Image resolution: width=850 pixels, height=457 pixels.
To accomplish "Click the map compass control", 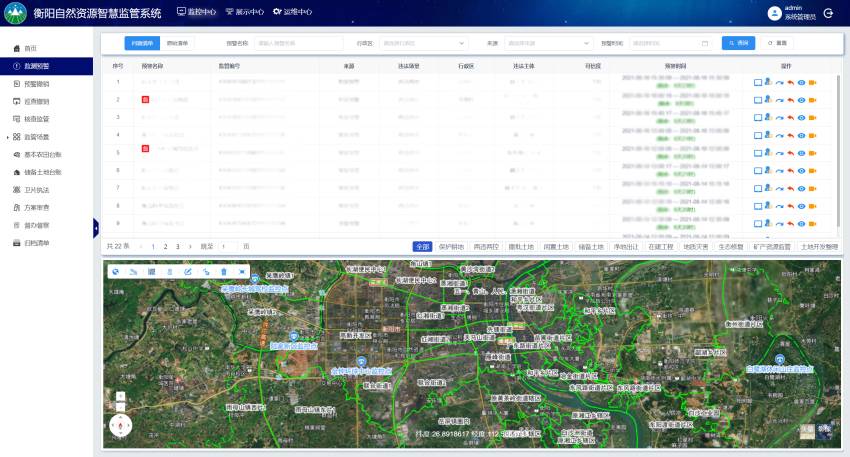I will click(x=119, y=426).
